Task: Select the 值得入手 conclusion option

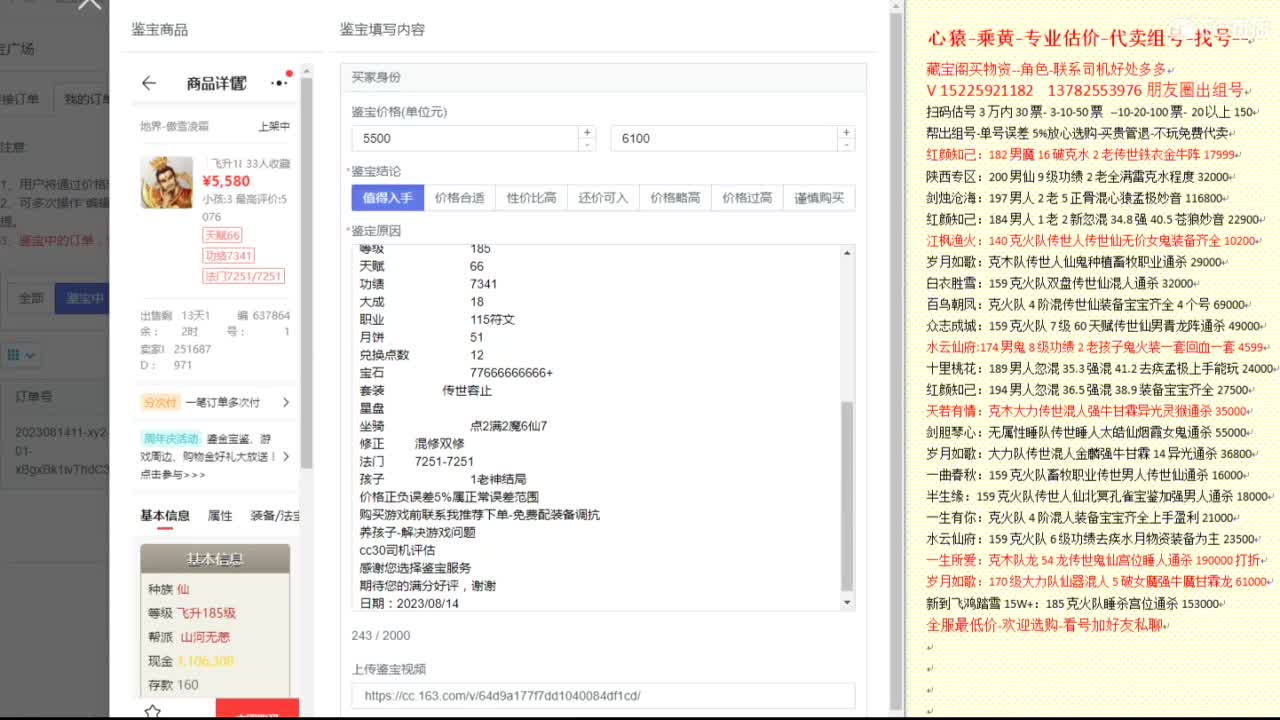Action: 387,198
